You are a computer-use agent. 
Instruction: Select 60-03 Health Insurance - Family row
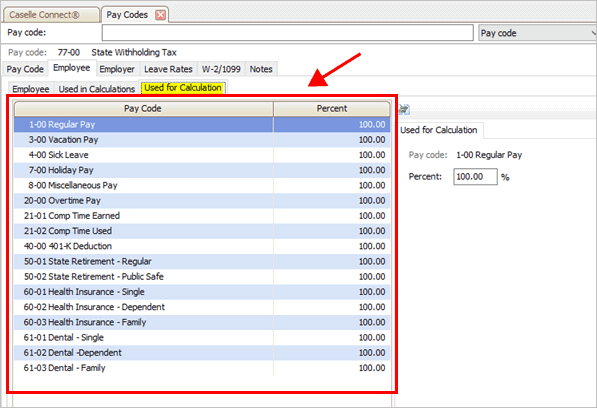tap(202, 322)
